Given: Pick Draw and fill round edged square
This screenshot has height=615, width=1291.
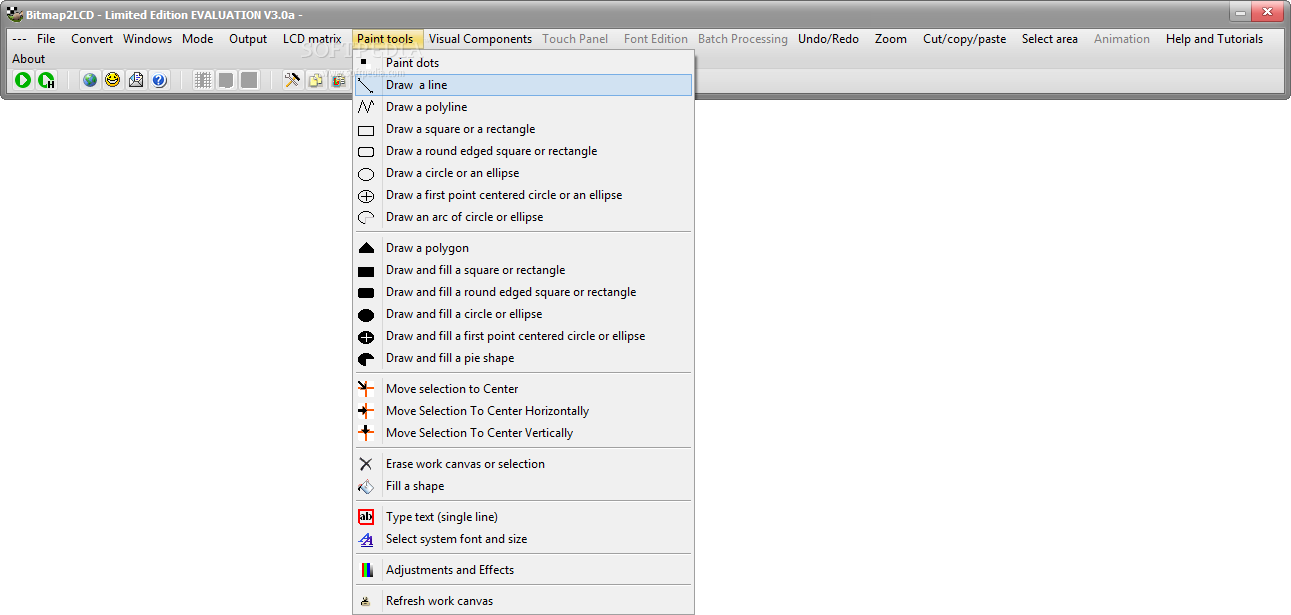Looking at the screenshot, I should pyautogui.click(x=523, y=292).
